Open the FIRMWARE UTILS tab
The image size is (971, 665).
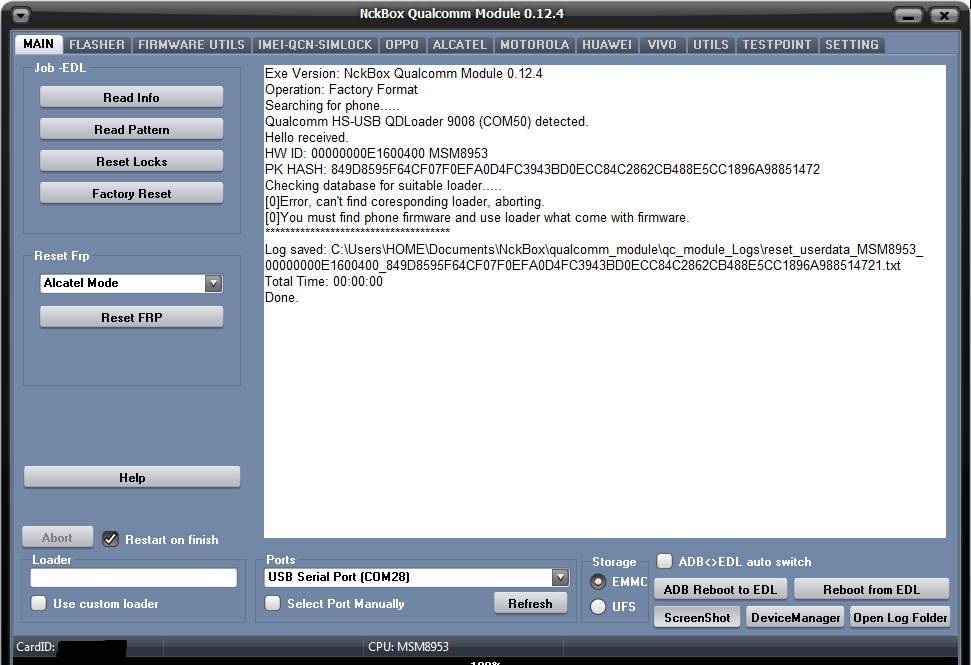[191, 45]
